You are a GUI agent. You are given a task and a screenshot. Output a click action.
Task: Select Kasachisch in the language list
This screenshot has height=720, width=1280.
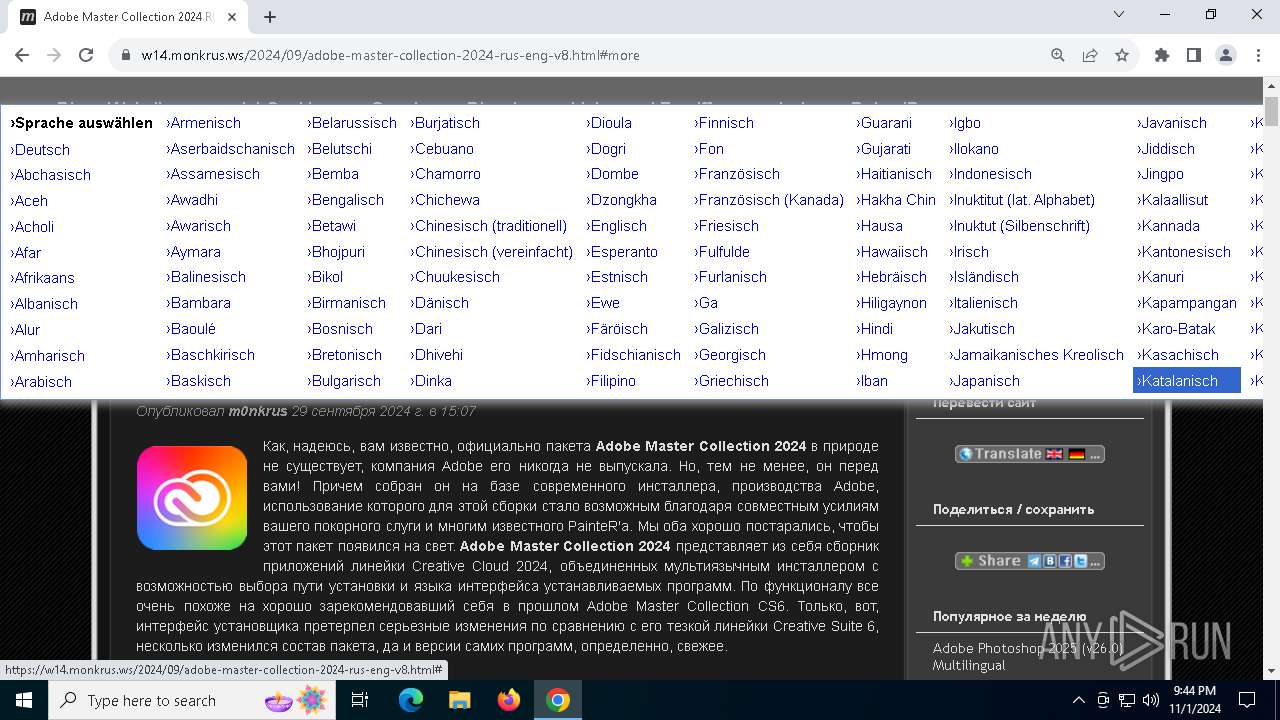[1178, 355]
